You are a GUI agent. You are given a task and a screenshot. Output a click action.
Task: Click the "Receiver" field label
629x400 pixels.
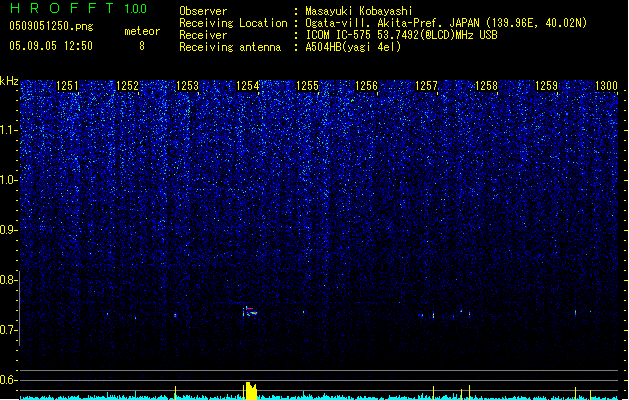pyautogui.click(x=203, y=35)
